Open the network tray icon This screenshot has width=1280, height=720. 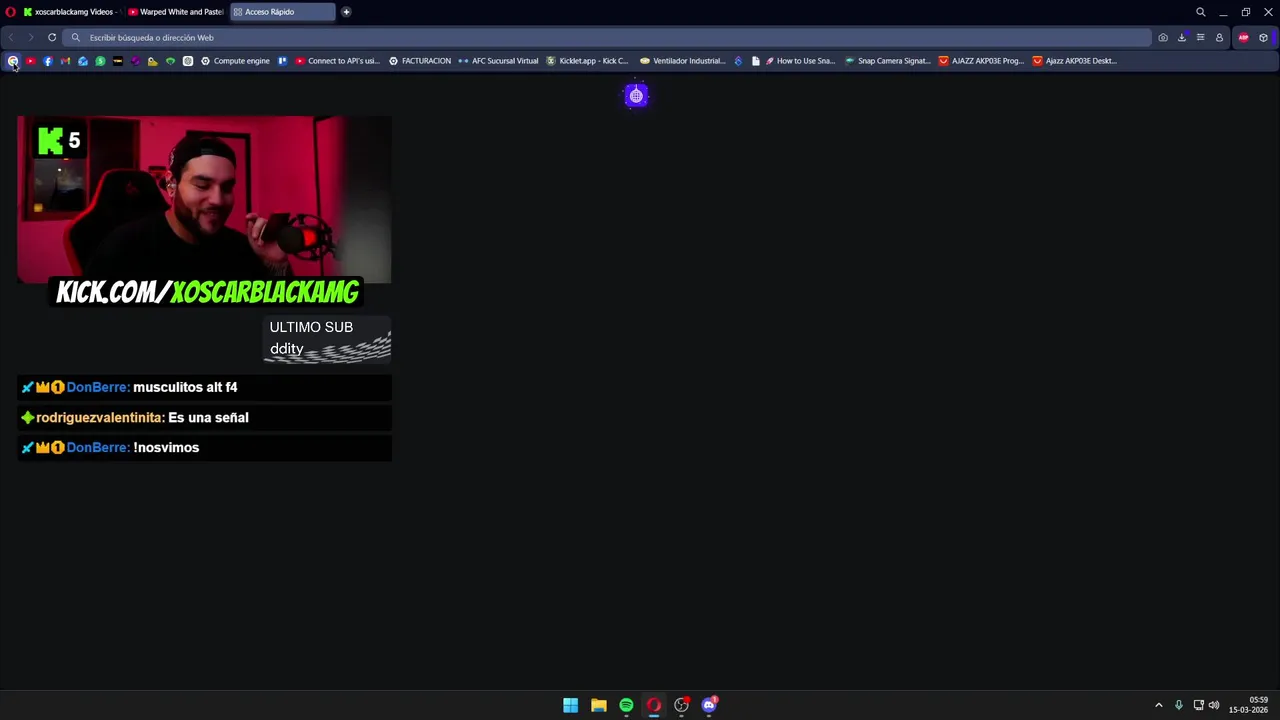point(1198,705)
